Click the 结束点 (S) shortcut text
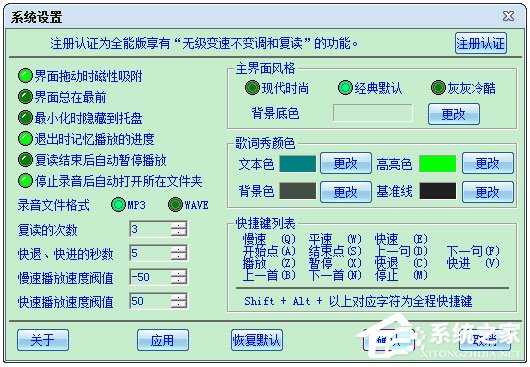The image size is (530, 367). [335, 251]
